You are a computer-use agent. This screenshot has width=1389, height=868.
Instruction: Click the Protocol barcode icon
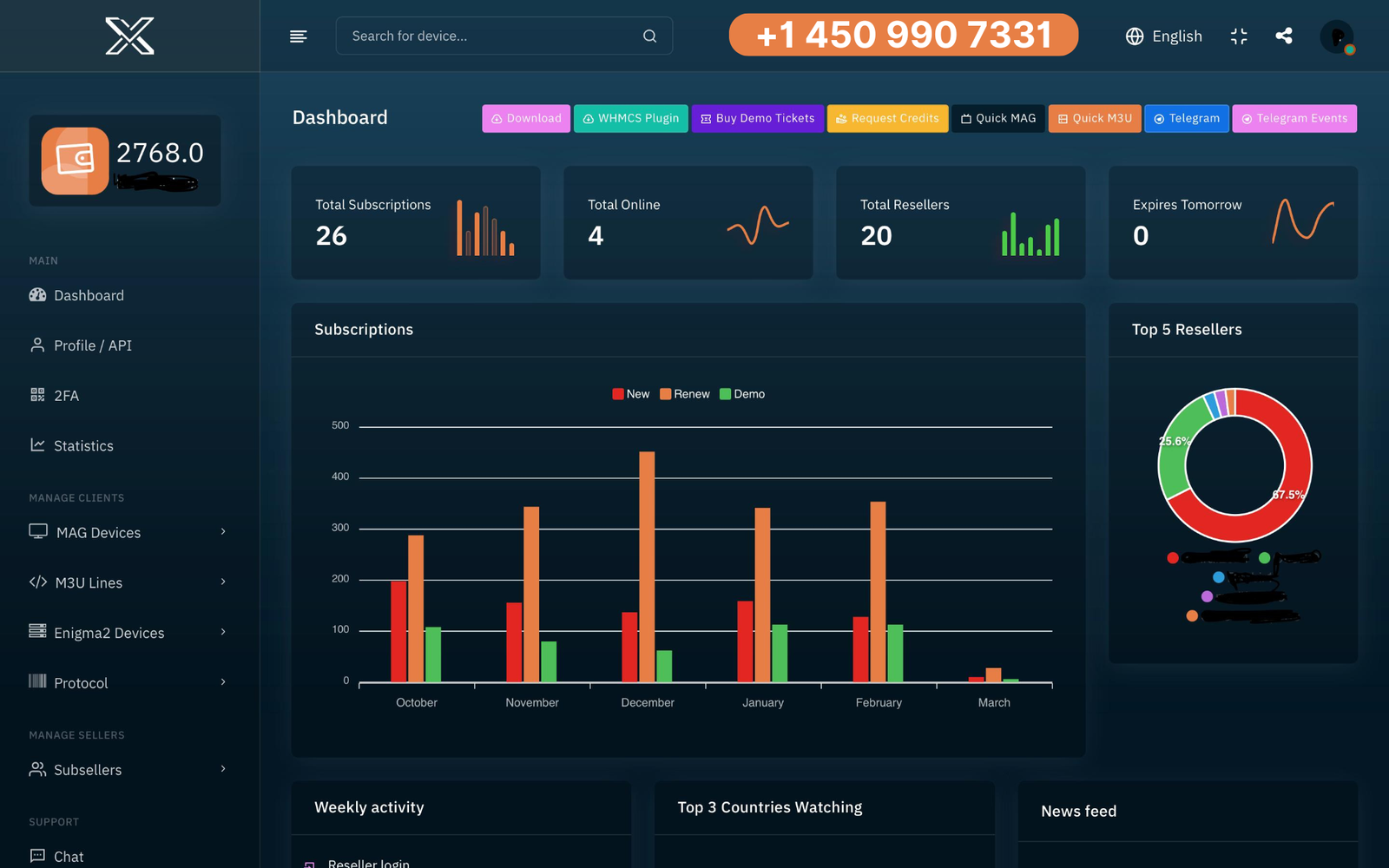click(x=37, y=681)
